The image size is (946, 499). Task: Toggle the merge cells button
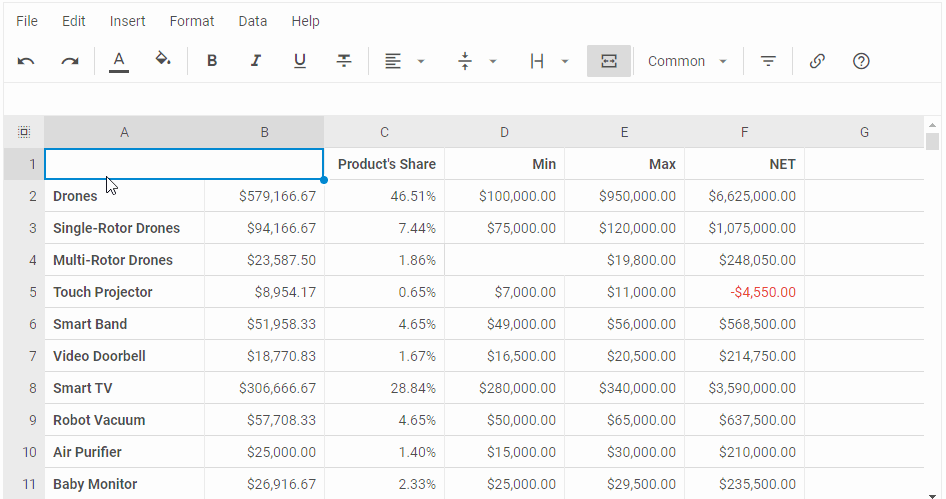[x=609, y=61]
